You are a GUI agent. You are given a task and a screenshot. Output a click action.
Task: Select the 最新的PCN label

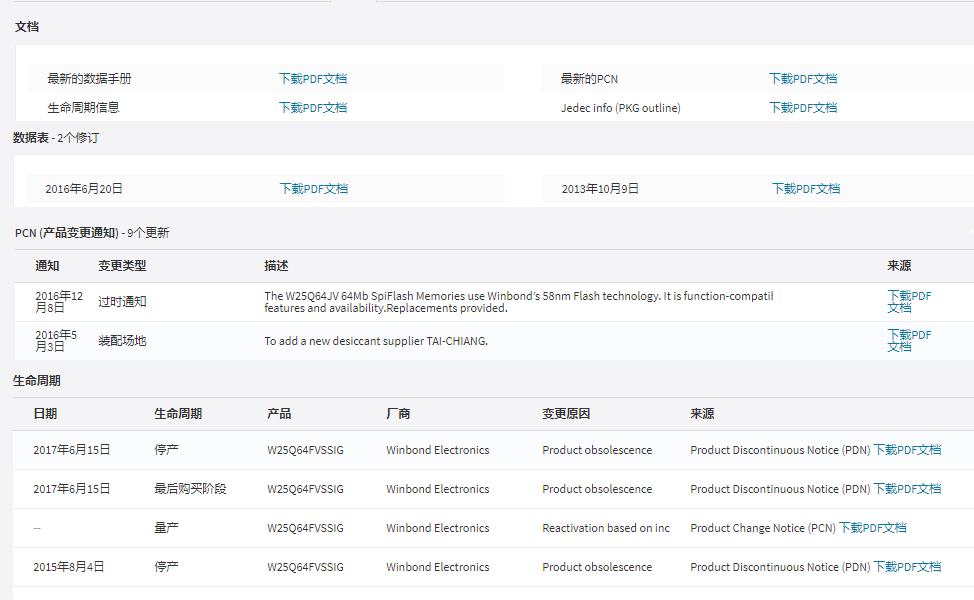[589, 79]
